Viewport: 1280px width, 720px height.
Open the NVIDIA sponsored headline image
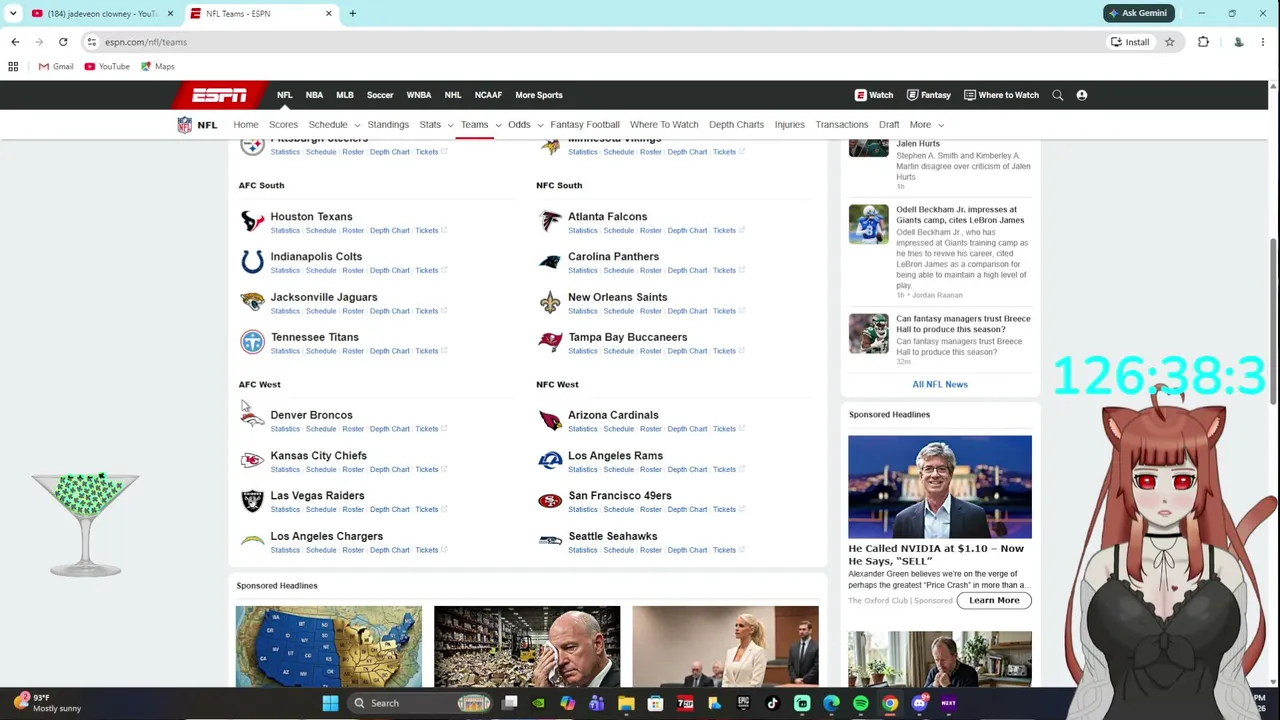click(x=940, y=487)
